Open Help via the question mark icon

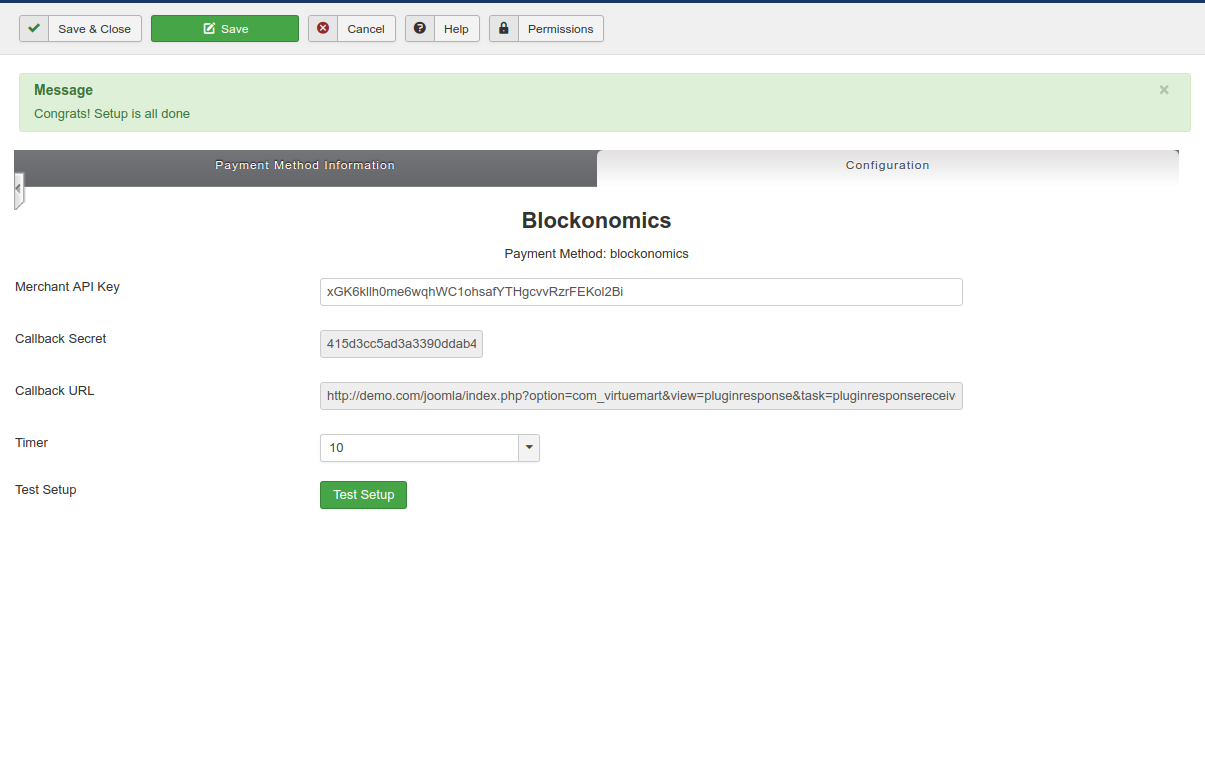[420, 29]
